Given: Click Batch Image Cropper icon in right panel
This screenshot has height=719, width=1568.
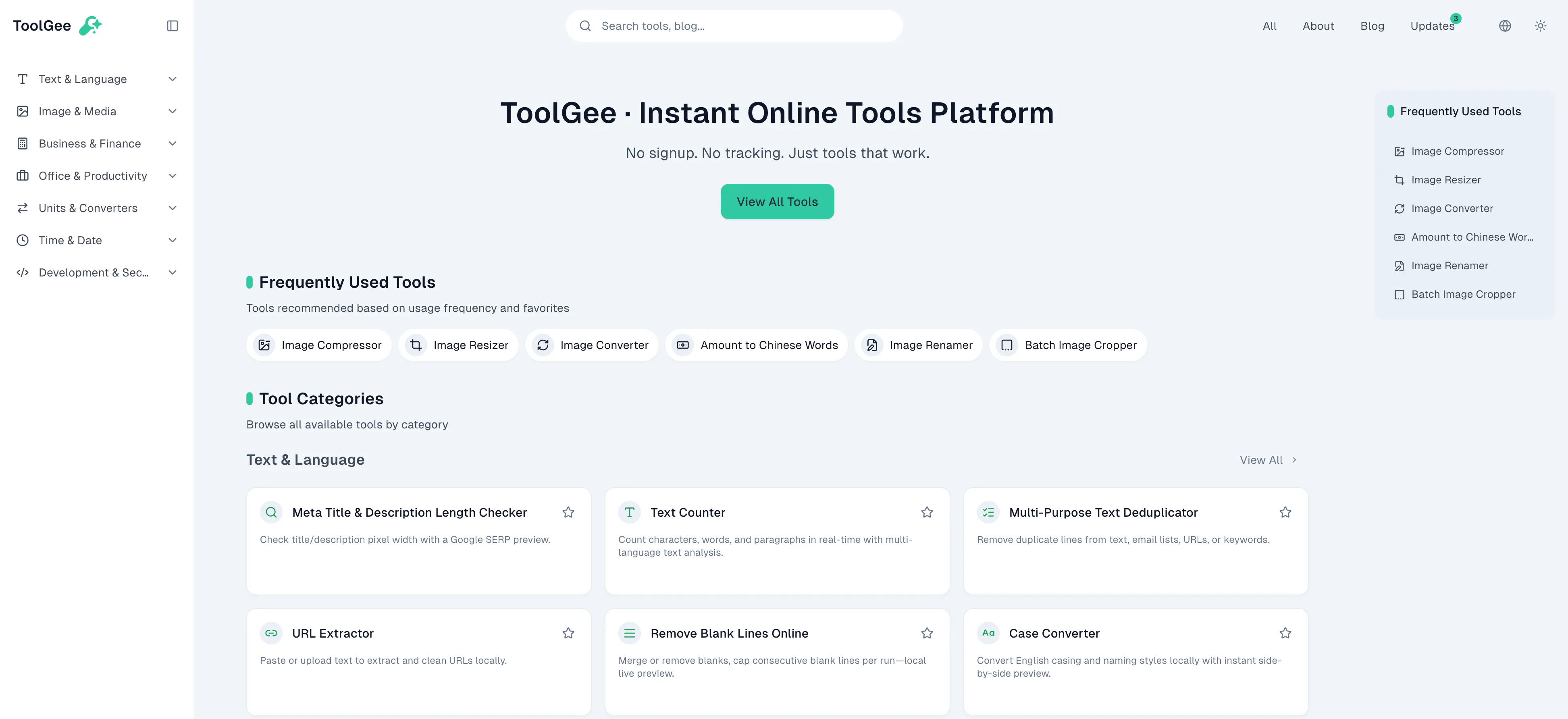Looking at the screenshot, I should click(1399, 295).
